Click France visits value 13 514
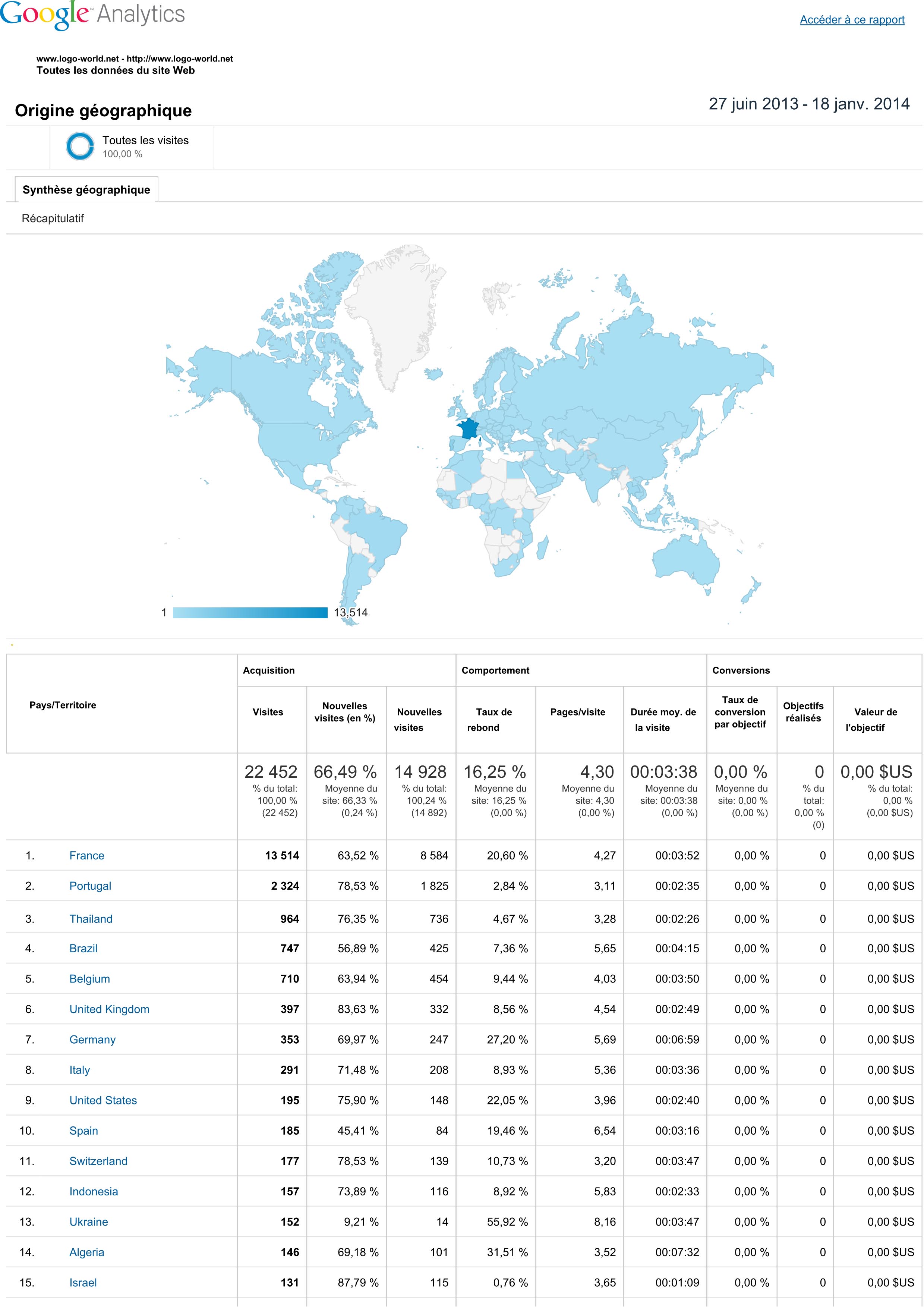Screen dimensions: 924x1308 pyautogui.click(x=282, y=856)
